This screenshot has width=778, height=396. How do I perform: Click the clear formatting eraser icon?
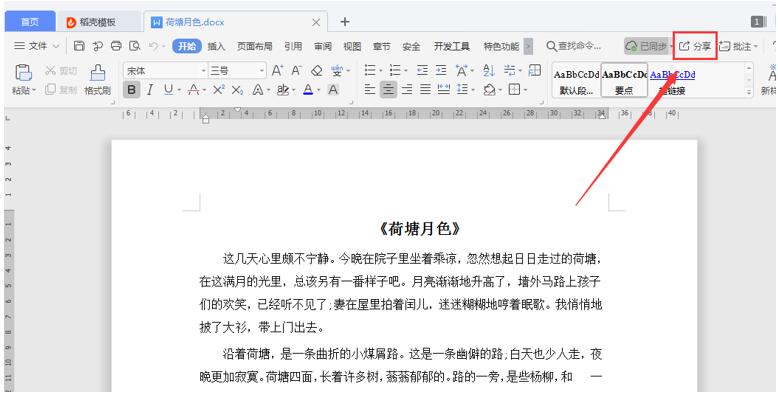point(317,70)
